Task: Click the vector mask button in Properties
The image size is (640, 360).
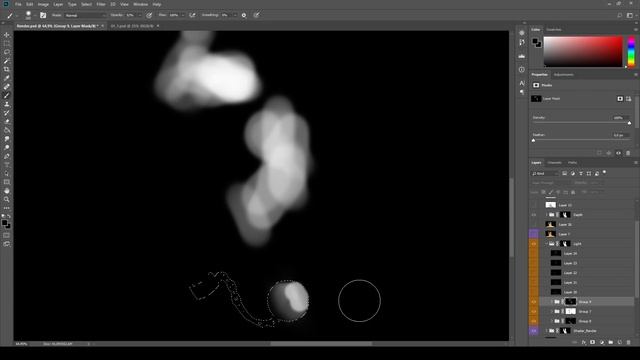Action: click(629, 99)
